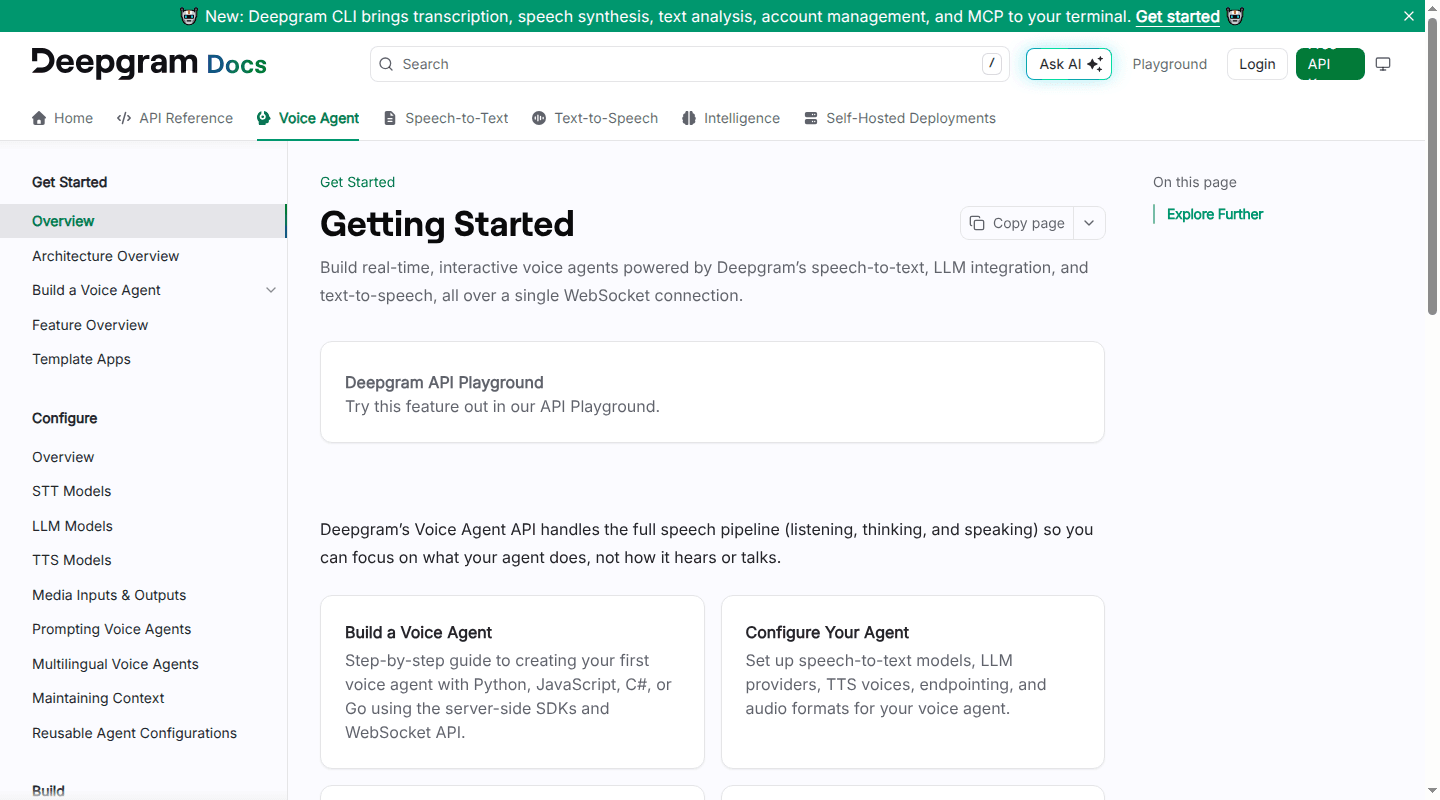The image size is (1440, 800).
Task: Click the Home house icon
Action: (39, 118)
